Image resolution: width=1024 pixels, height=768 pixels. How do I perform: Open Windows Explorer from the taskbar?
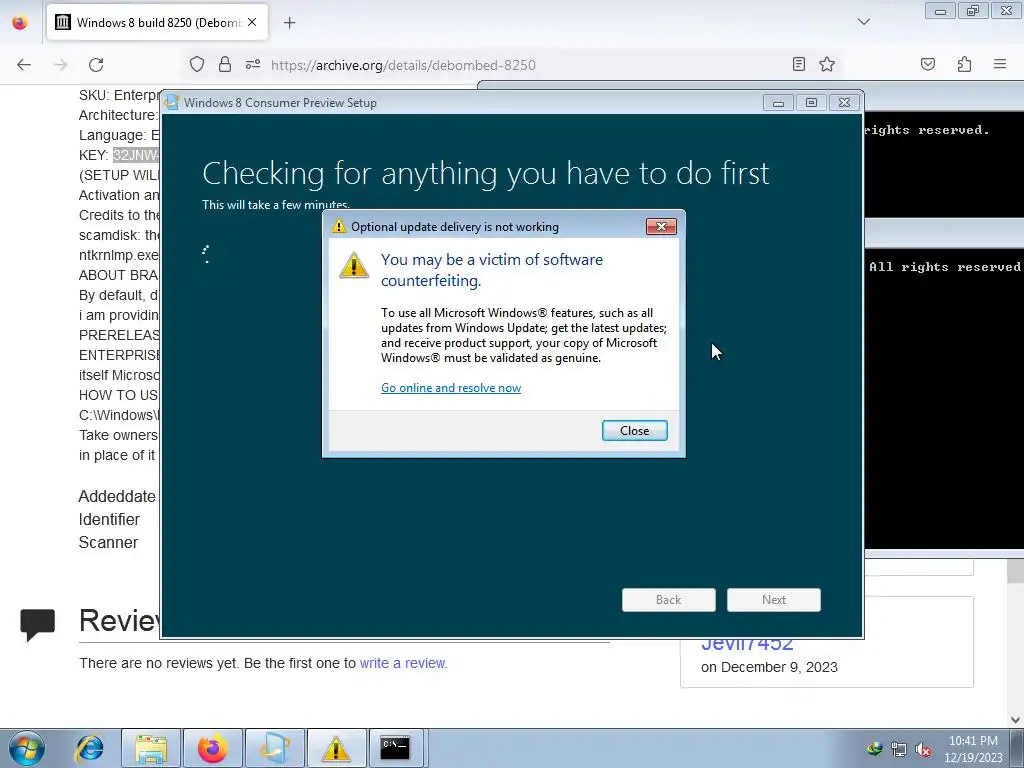click(151, 749)
